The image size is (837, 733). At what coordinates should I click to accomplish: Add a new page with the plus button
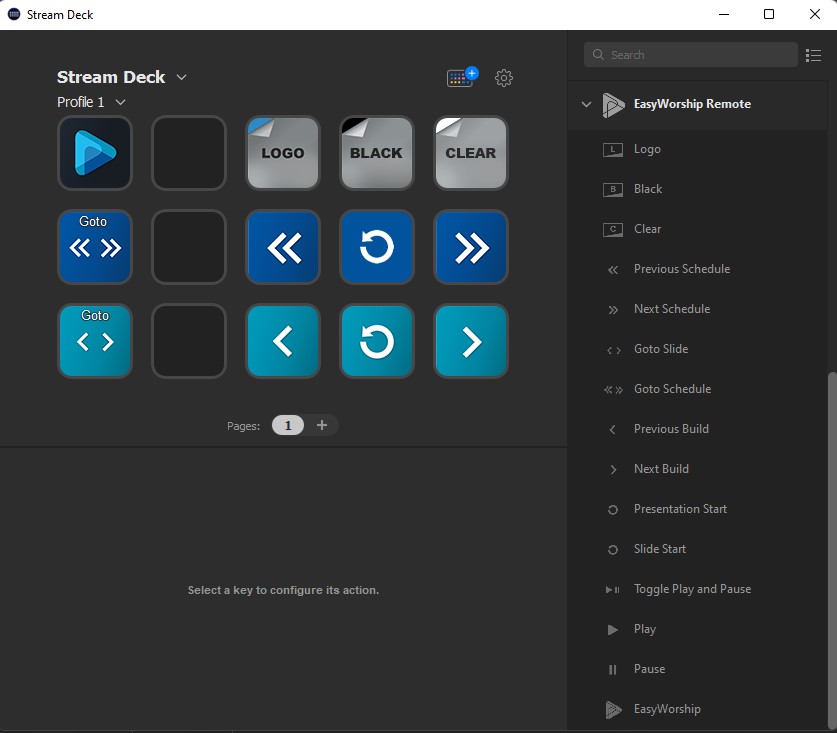pos(321,425)
